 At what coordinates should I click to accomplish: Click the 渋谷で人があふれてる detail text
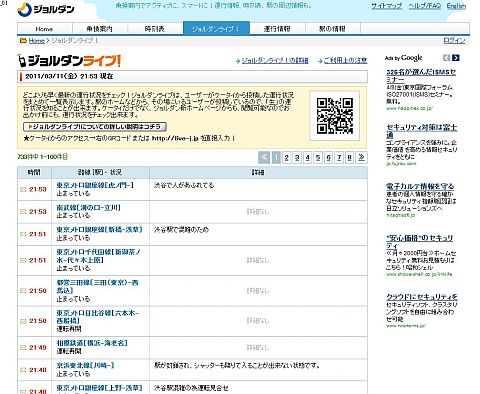click(x=184, y=185)
